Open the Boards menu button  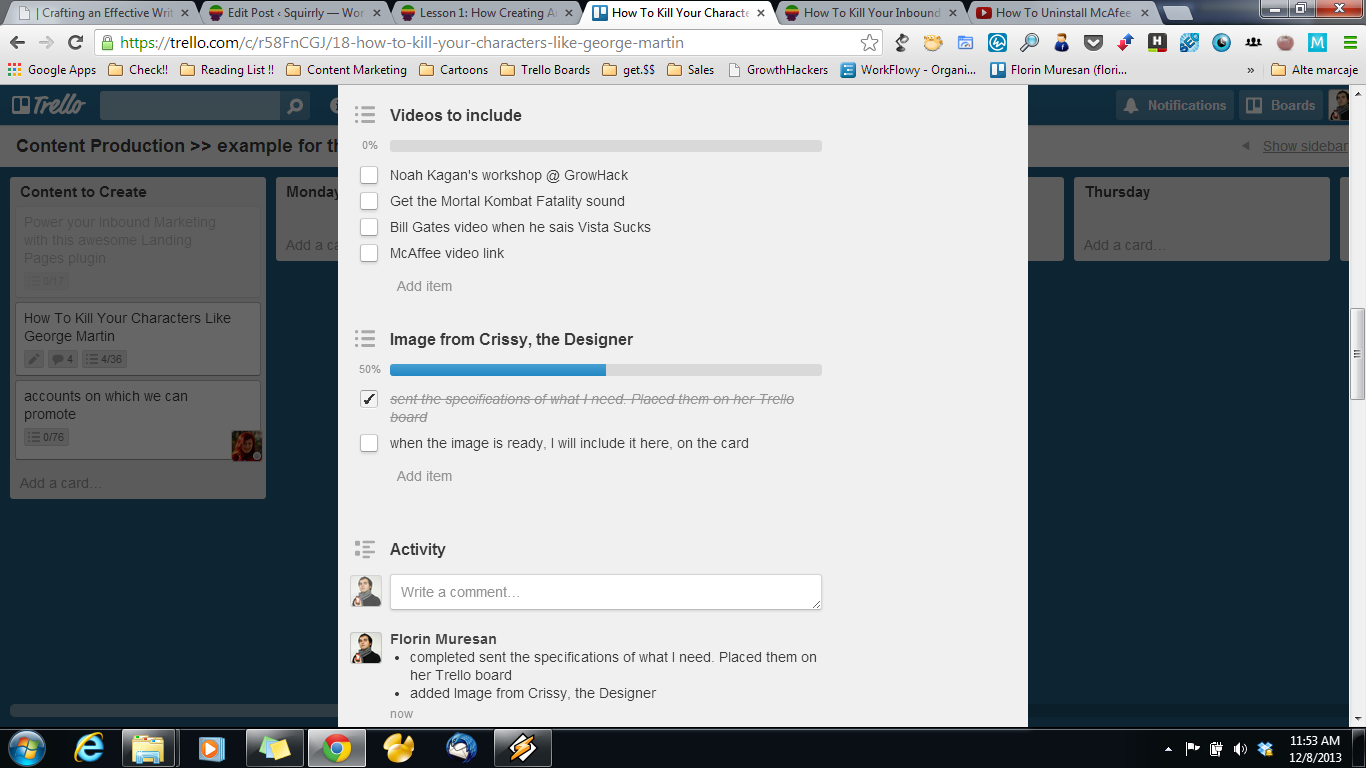[x=1280, y=105]
